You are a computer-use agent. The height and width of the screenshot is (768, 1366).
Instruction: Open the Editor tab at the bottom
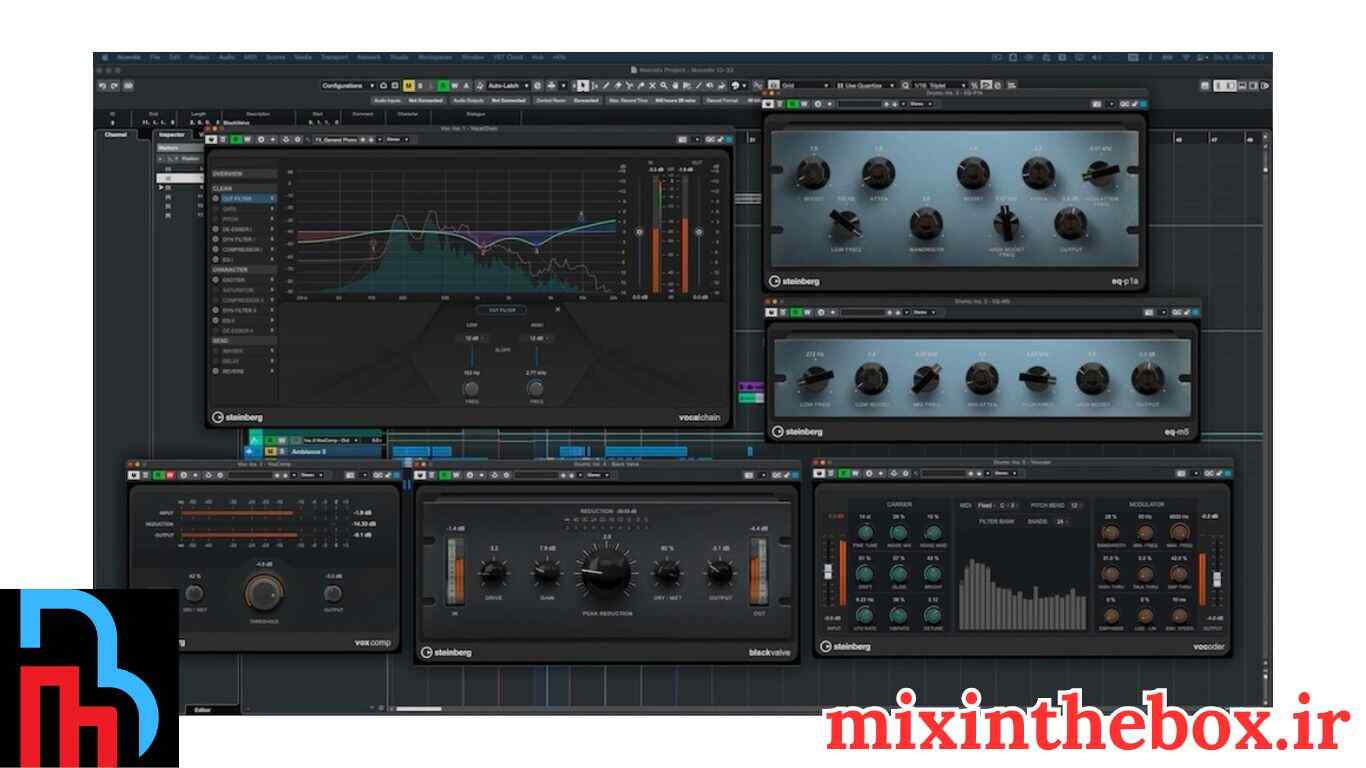[202, 709]
